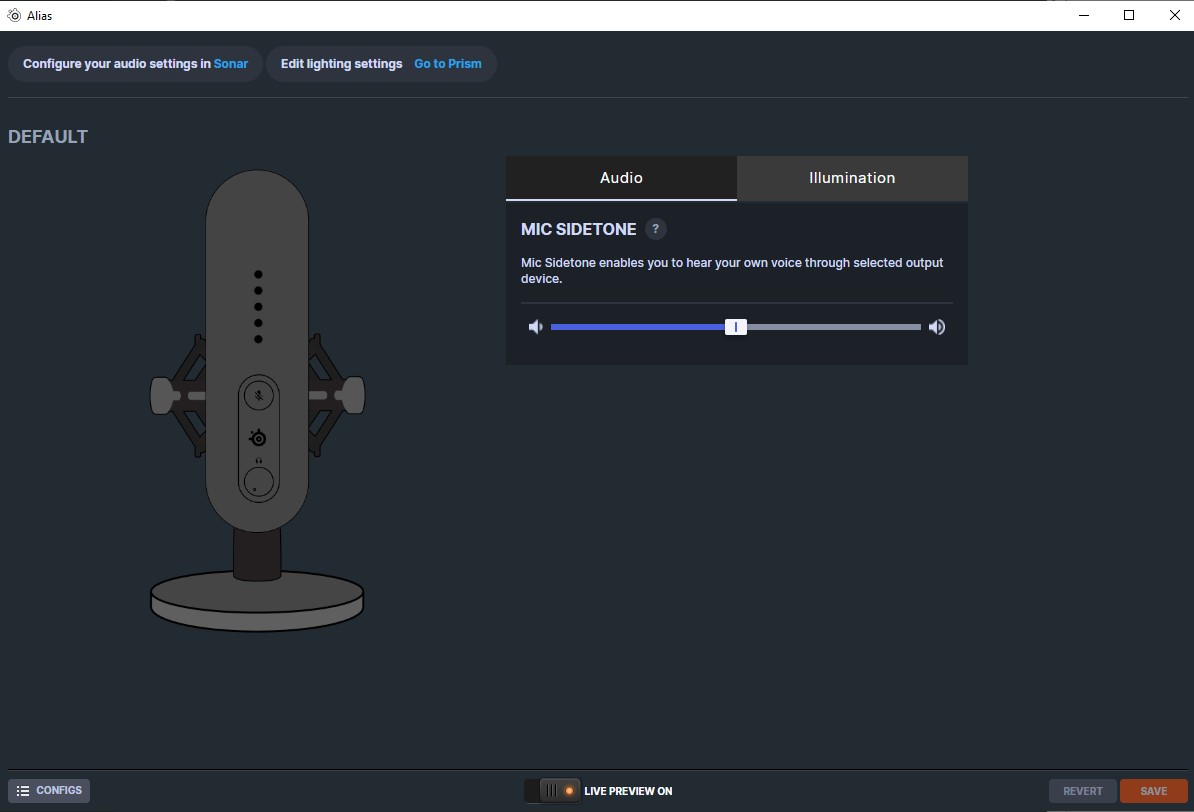Click the headphone icon on the microphone body
The width and height of the screenshot is (1194, 812).
point(258,460)
